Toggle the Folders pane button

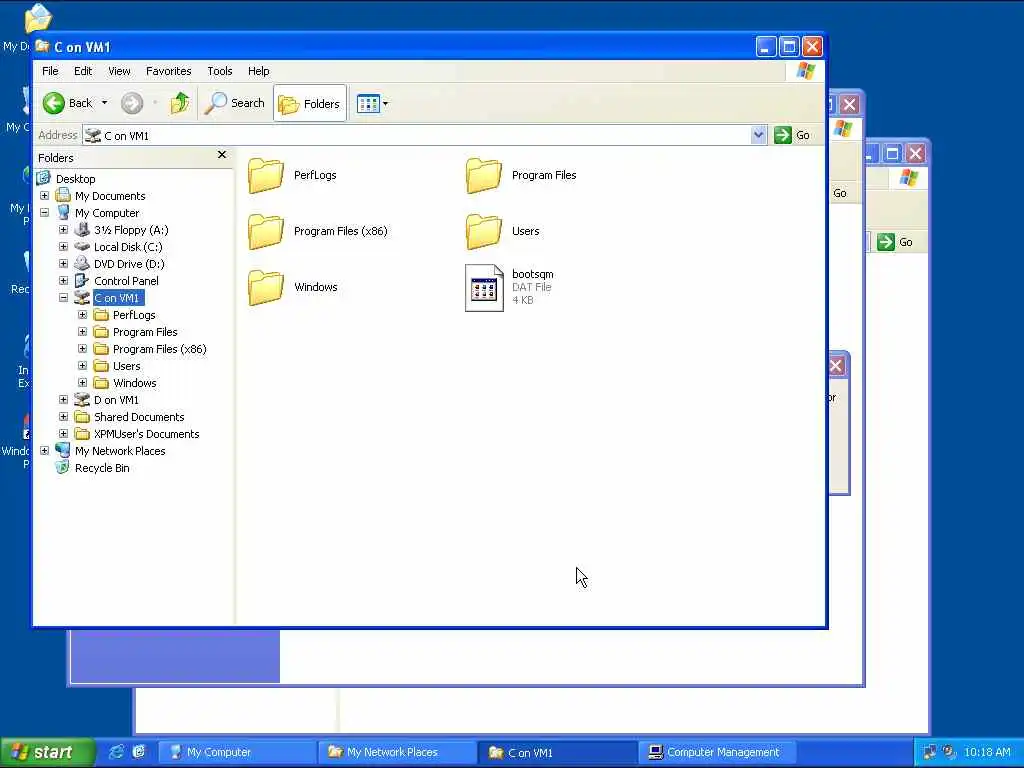coord(310,103)
